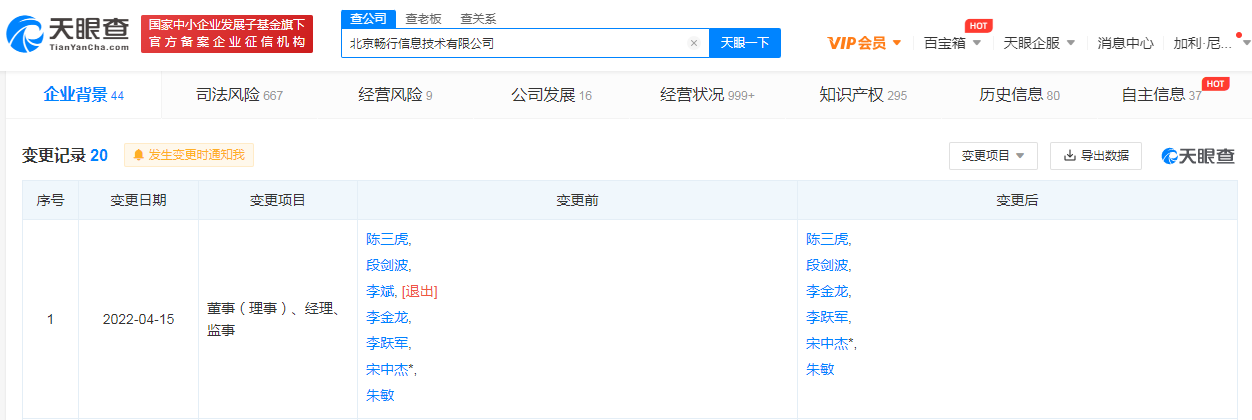
Task: Switch to the 查老板 search tab
Action: point(425,19)
